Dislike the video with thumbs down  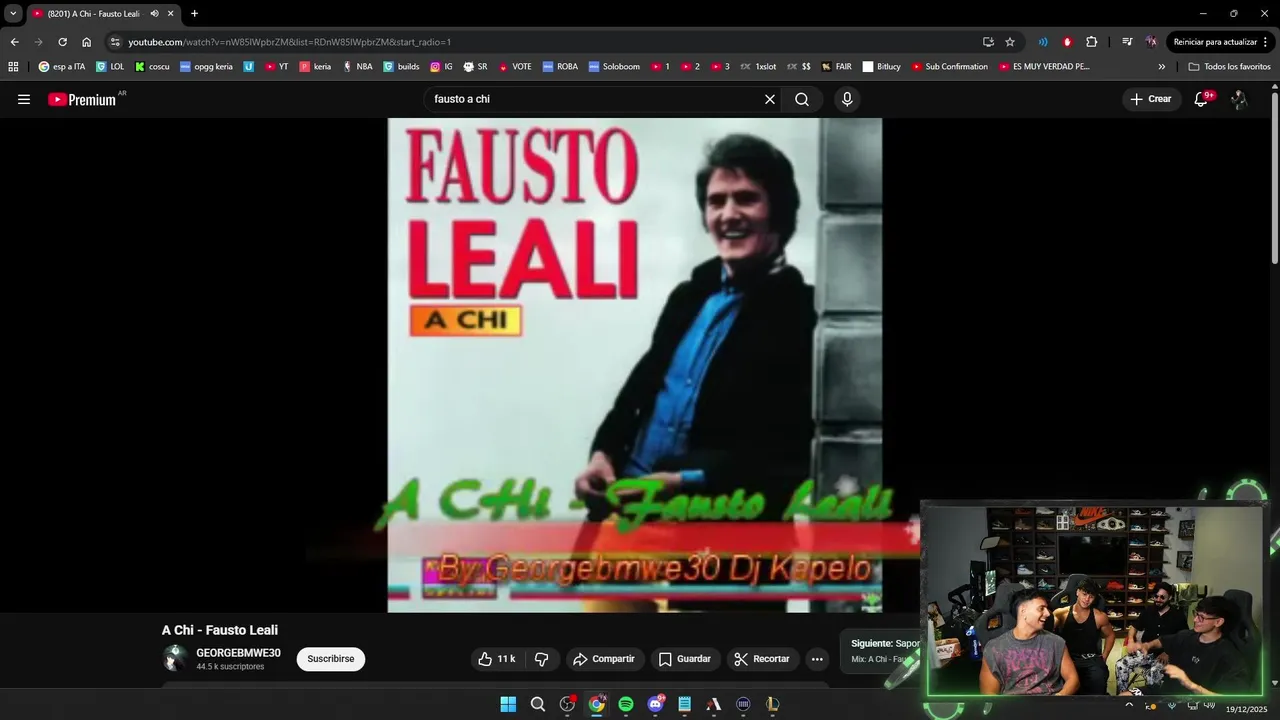542,659
